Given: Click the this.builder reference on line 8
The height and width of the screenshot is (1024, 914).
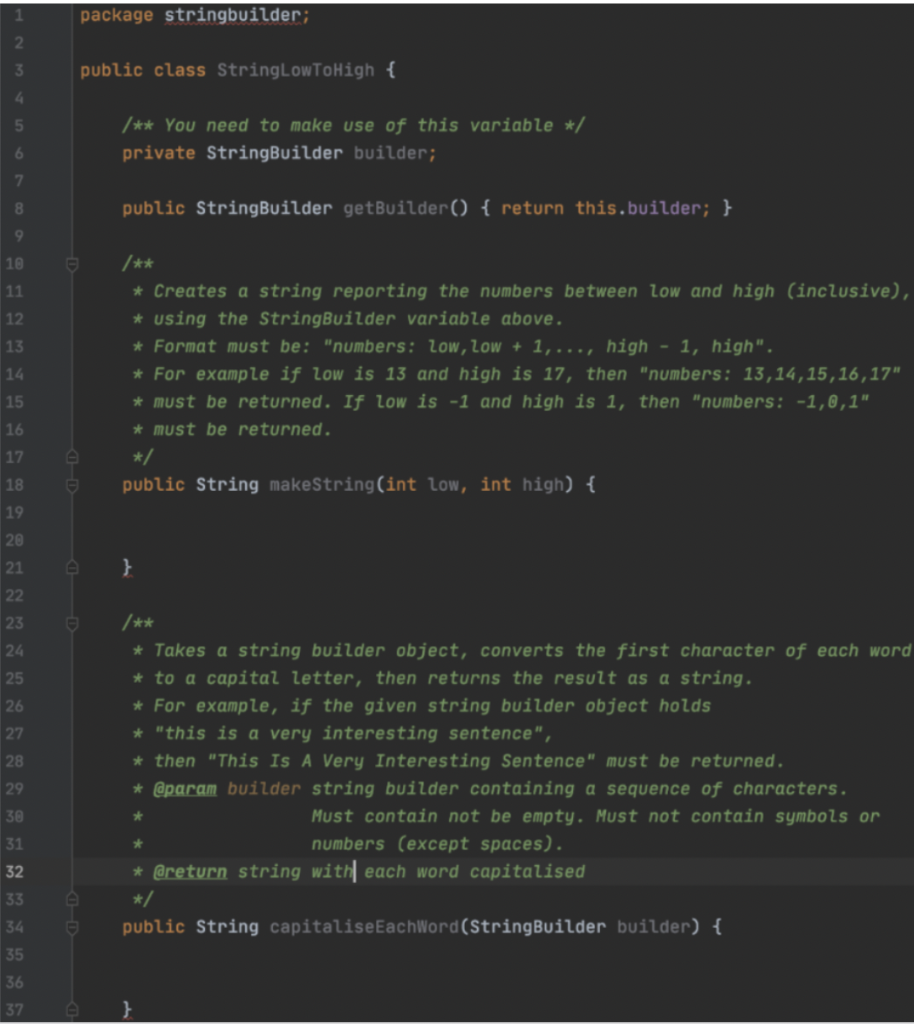Looking at the screenshot, I should (x=634, y=208).
